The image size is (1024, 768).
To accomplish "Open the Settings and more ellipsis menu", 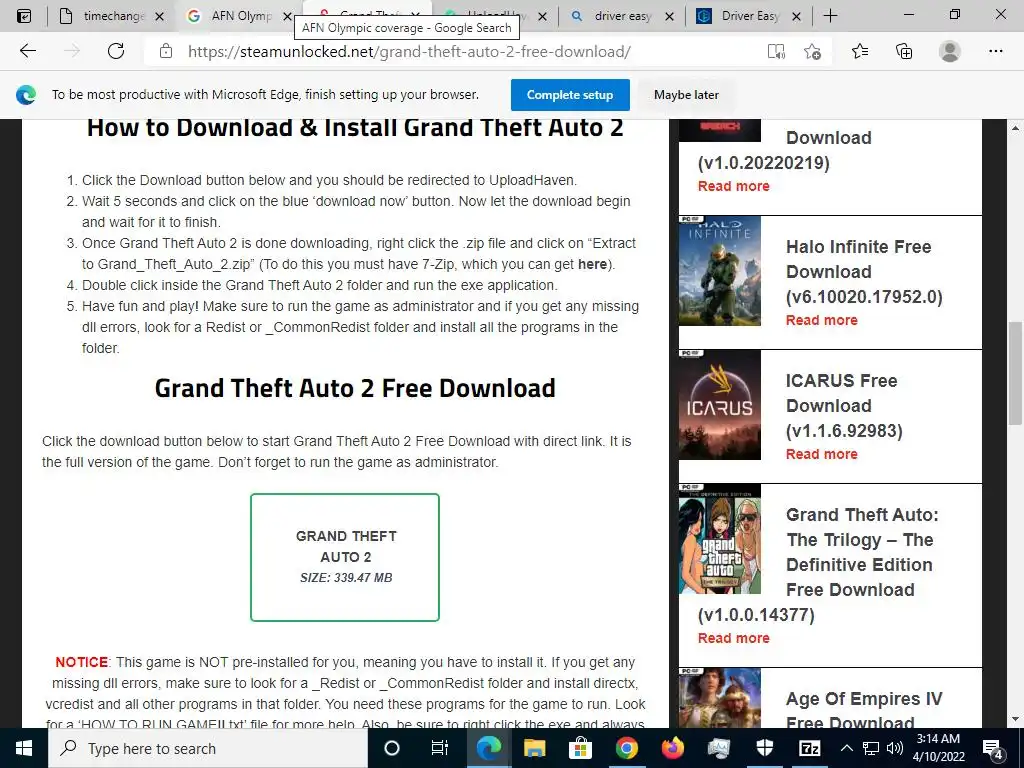I will click(995, 51).
